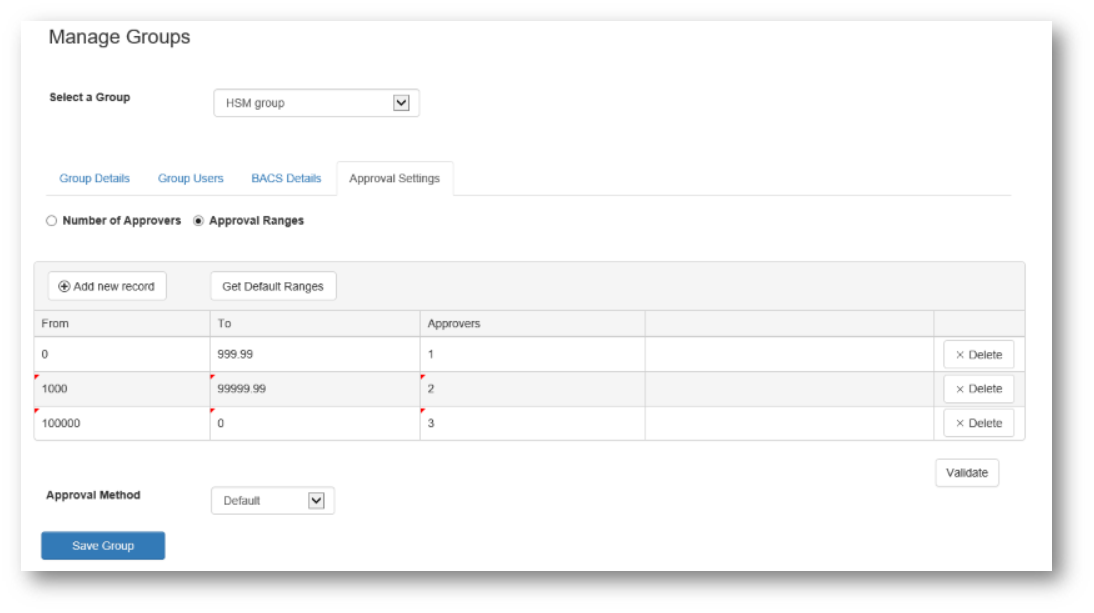Screen dimensions: 1094x613
Task: Save the group settings
Action: pyautogui.click(x=103, y=545)
